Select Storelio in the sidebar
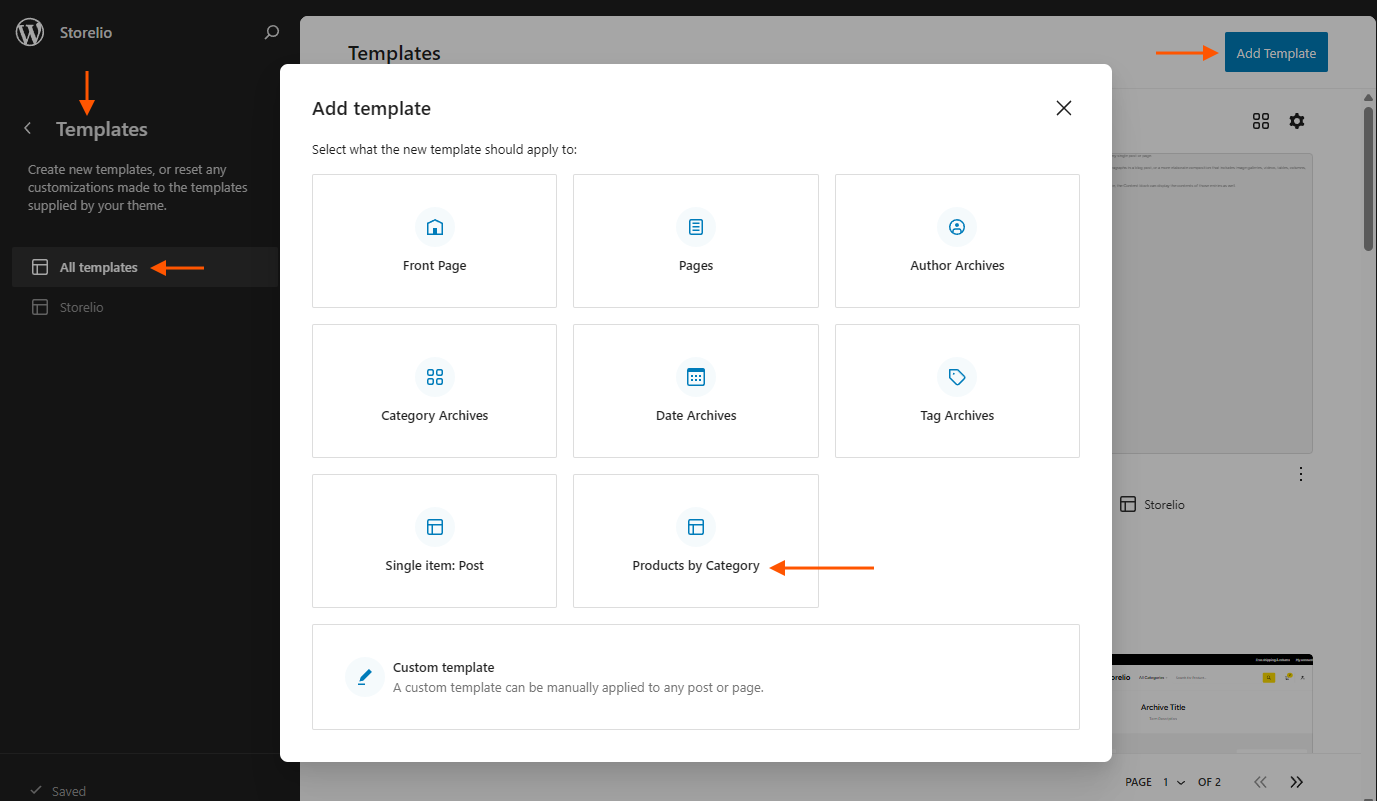The image size is (1377, 801). (x=81, y=307)
